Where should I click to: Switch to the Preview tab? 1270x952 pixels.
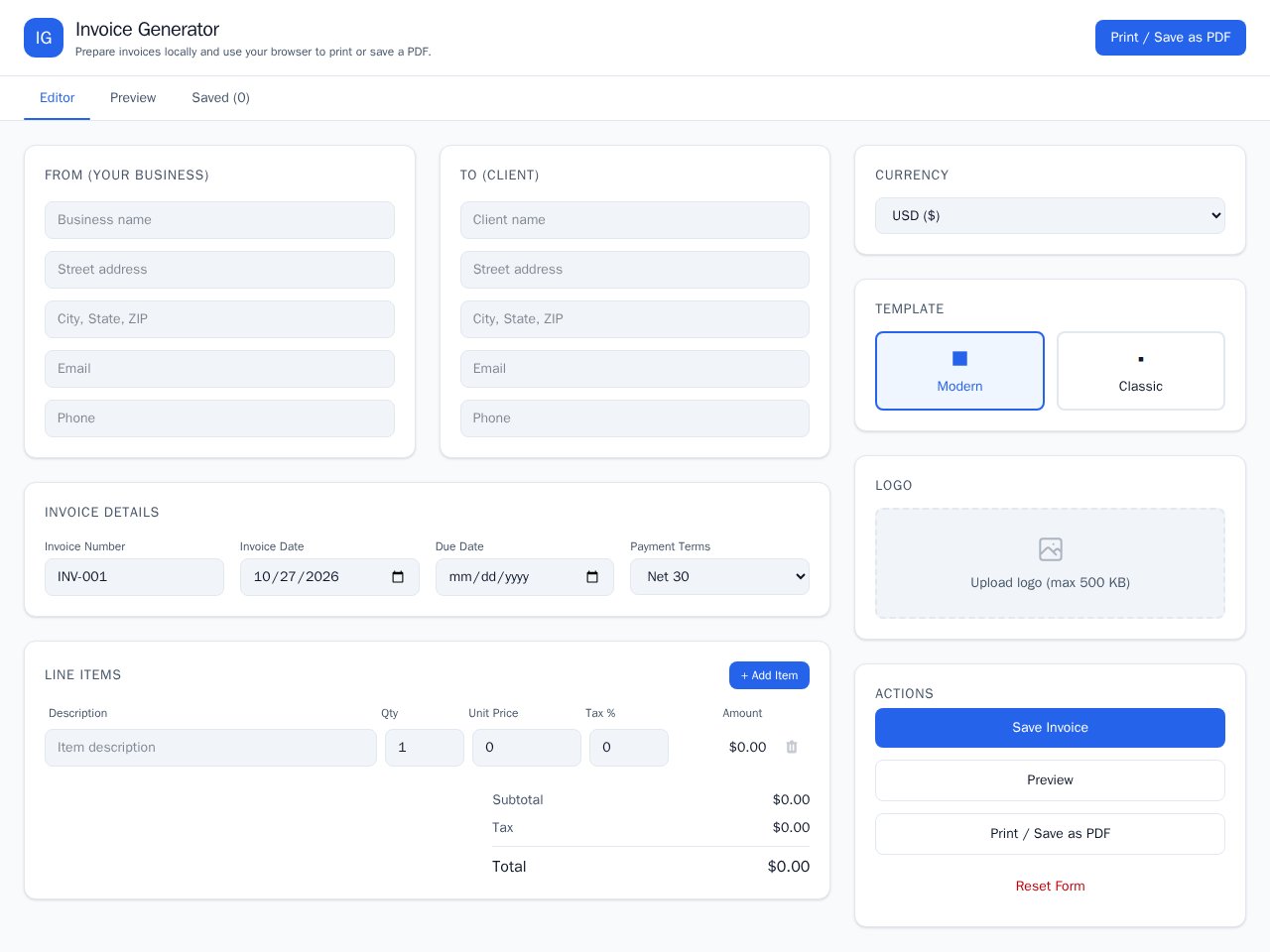point(133,98)
